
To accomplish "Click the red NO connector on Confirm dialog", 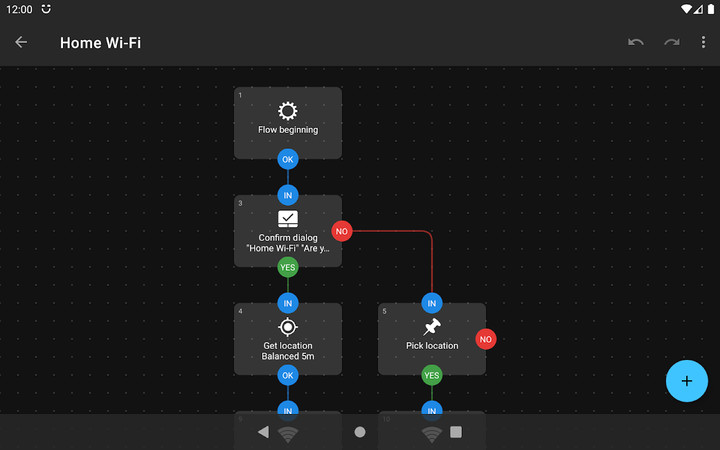I will pos(342,231).
